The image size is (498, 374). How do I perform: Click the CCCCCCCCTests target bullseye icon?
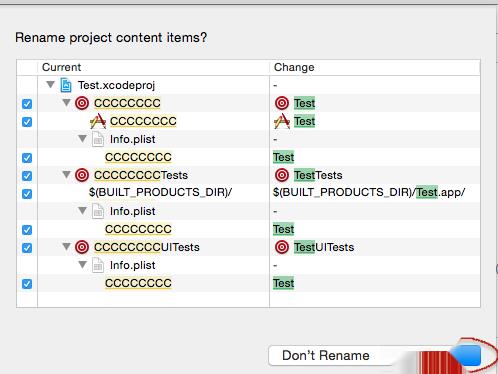82,175
